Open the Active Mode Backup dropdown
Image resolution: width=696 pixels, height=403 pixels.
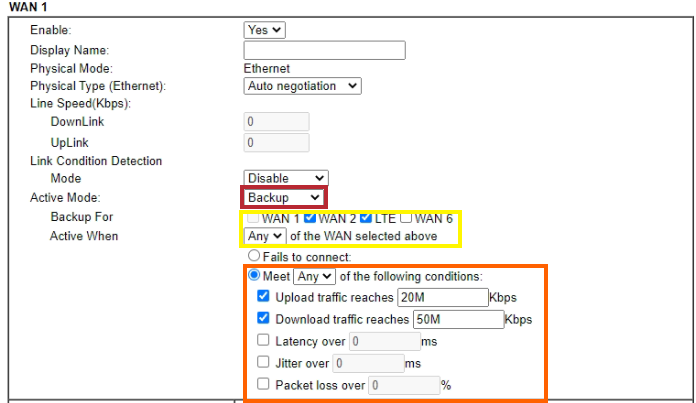[284, 198]
